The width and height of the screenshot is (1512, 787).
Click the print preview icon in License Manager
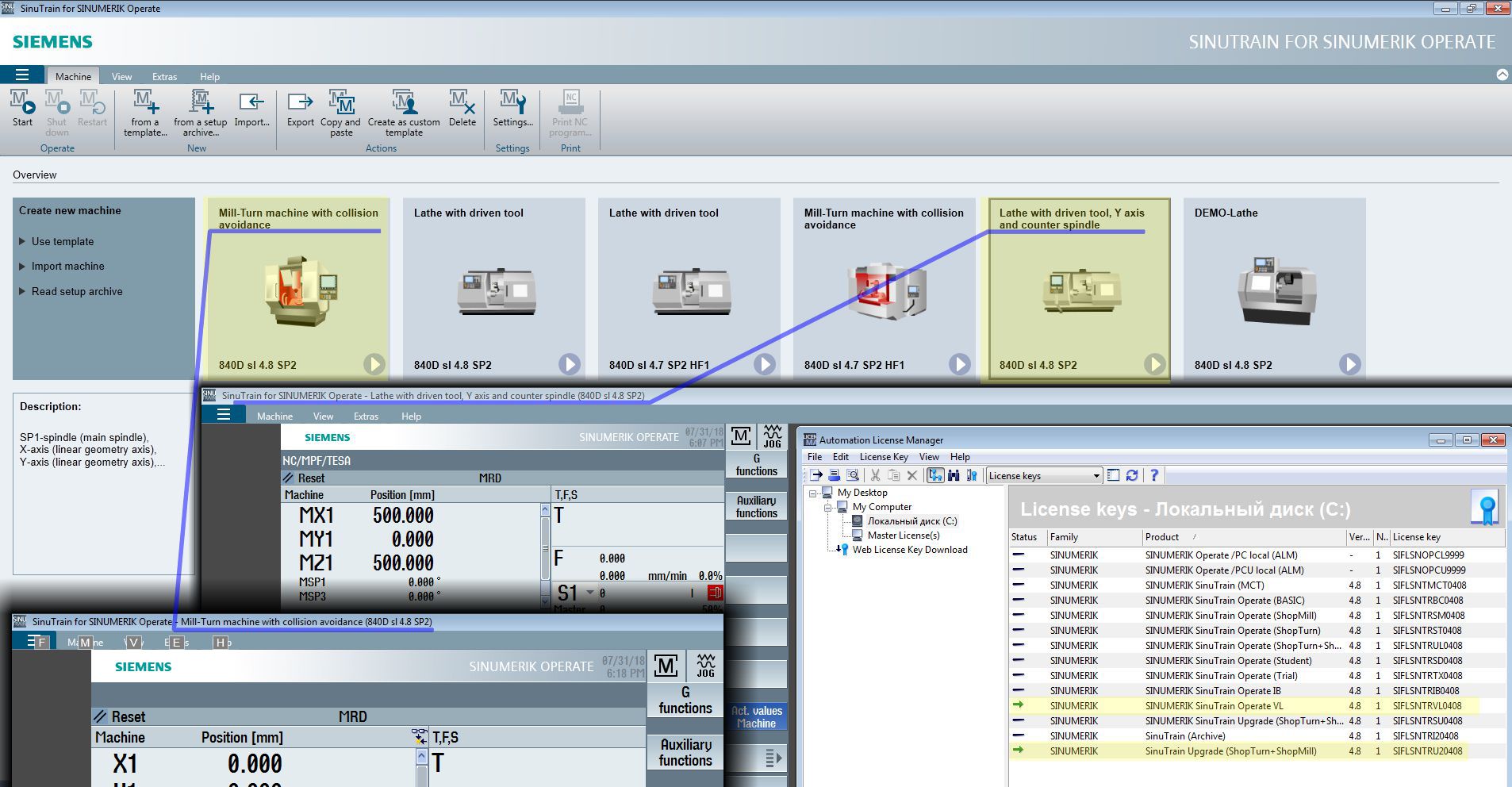pos(853,475)
